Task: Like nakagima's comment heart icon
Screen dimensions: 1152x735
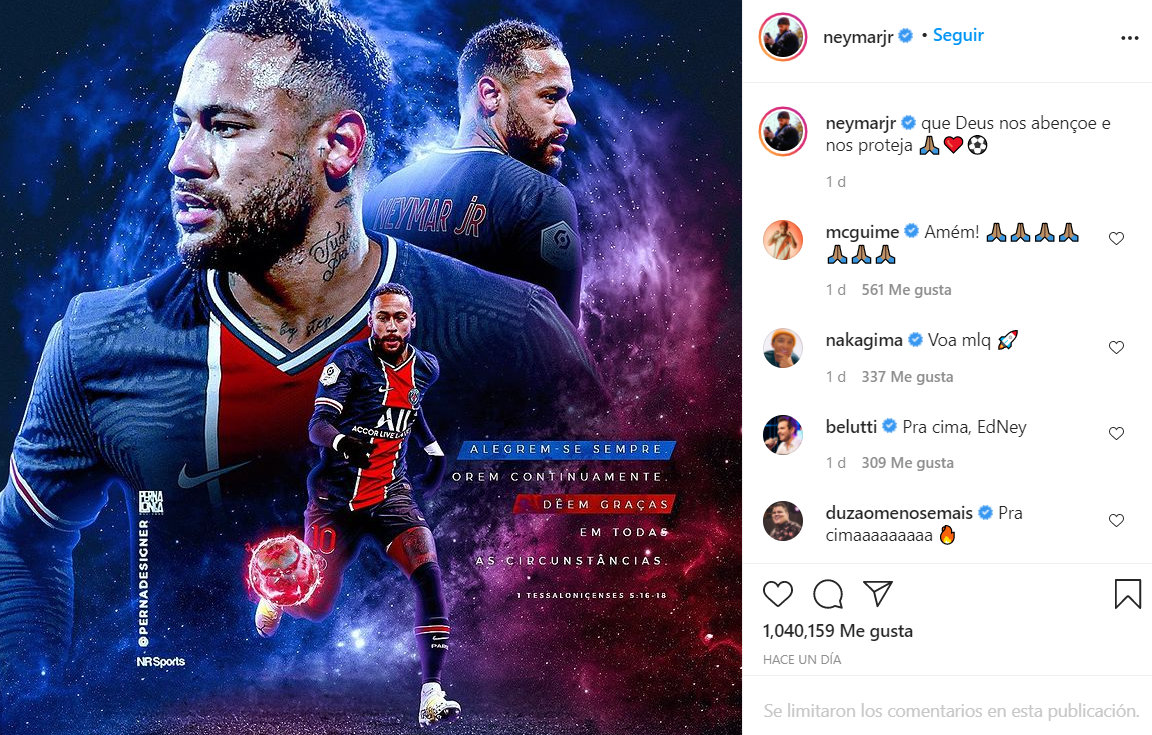Action: (x=1116, y=347)
